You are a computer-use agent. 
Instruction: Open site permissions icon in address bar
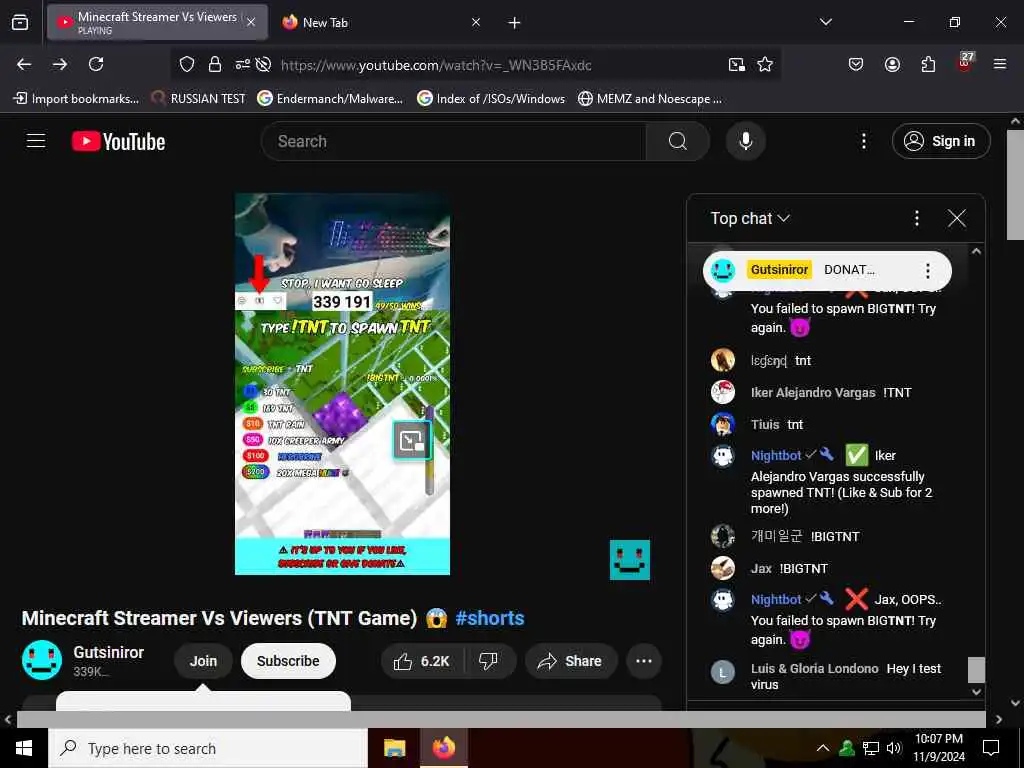[242, 64]
